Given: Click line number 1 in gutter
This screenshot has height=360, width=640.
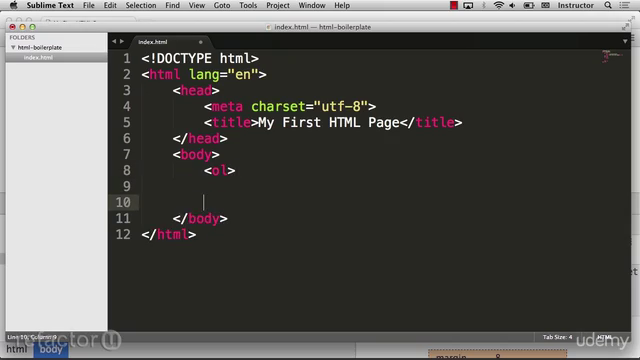Looking at the screenshot, I should tap(127, 58).
